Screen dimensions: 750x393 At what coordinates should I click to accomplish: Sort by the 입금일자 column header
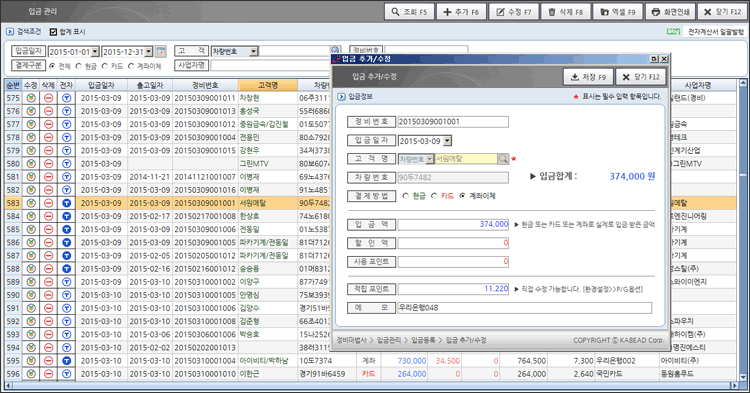tap(101, 85)
